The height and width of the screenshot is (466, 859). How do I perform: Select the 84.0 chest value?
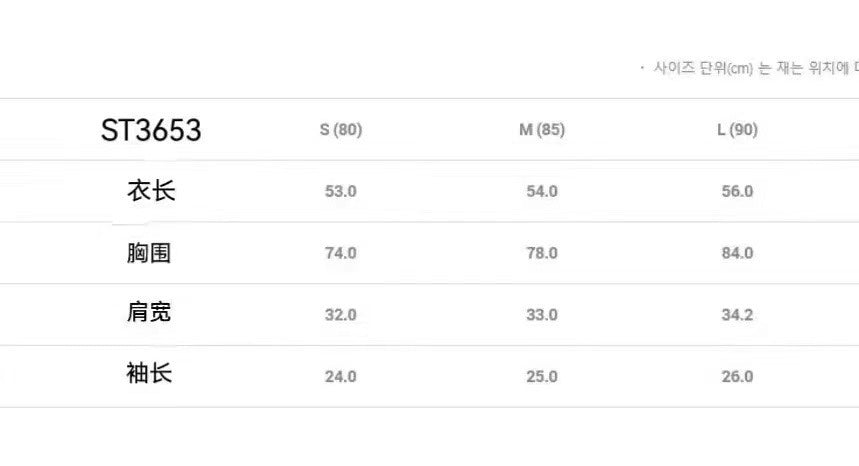click(737, 253)
